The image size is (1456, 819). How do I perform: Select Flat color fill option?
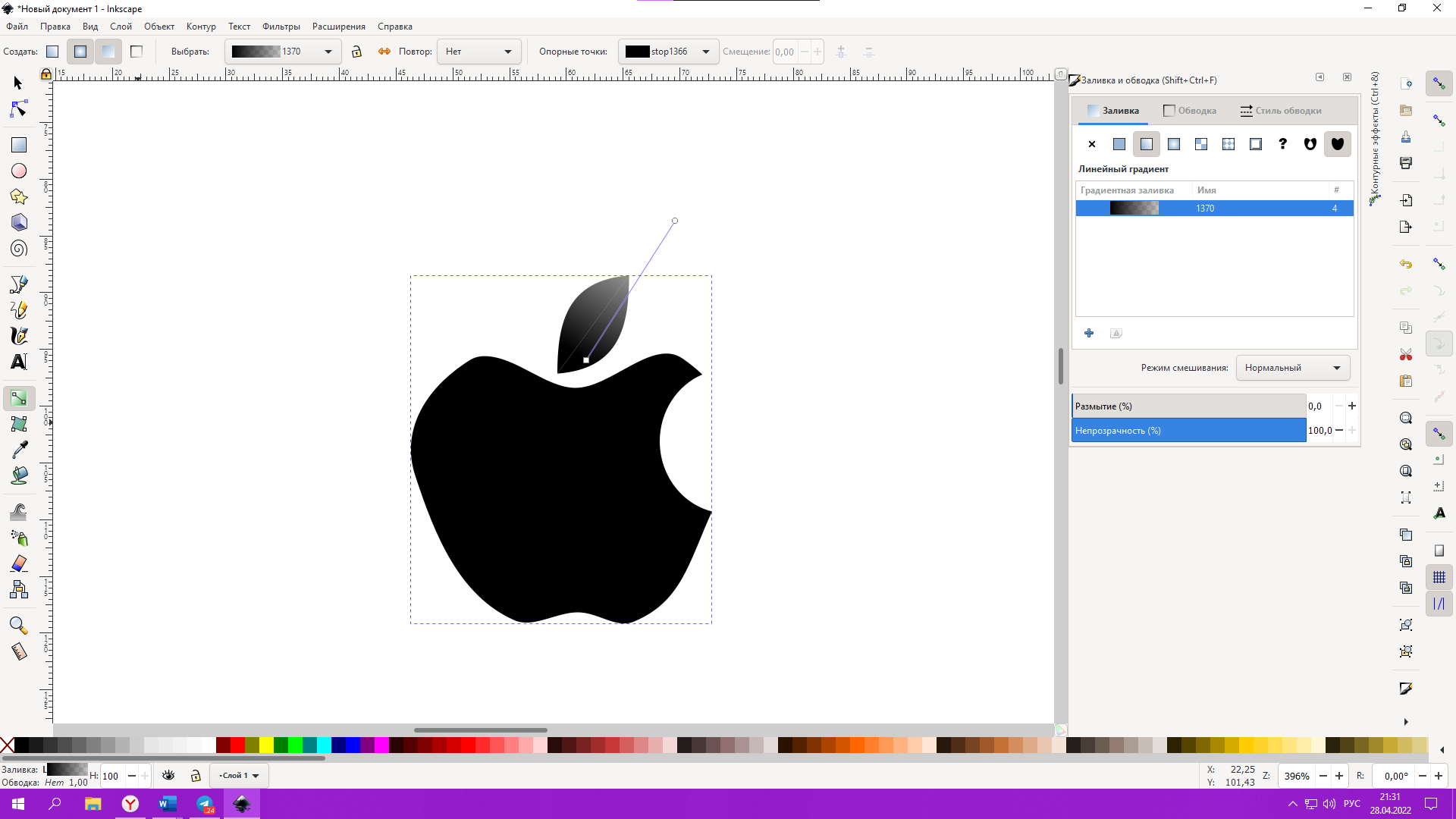[1119, 144]
